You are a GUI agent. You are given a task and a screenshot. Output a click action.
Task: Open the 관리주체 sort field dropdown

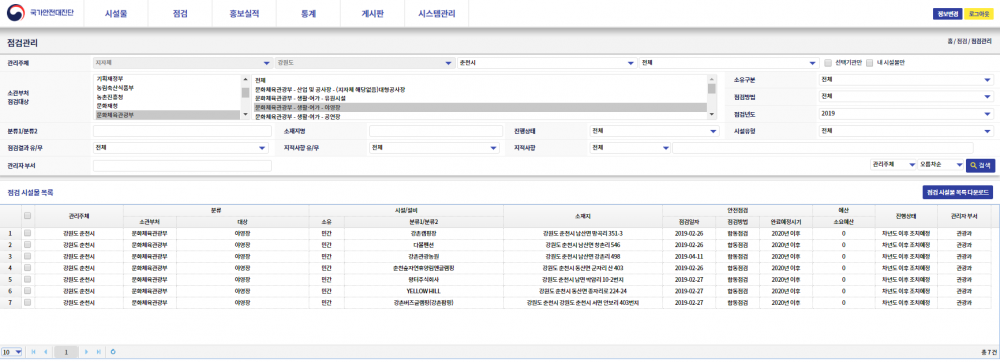point(893,164)
